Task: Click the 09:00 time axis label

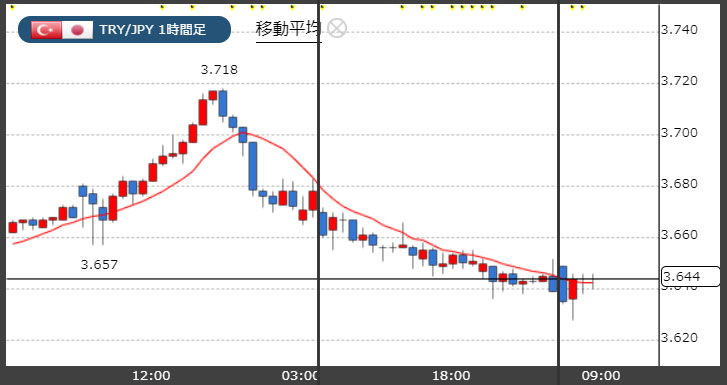Action: 601,375
